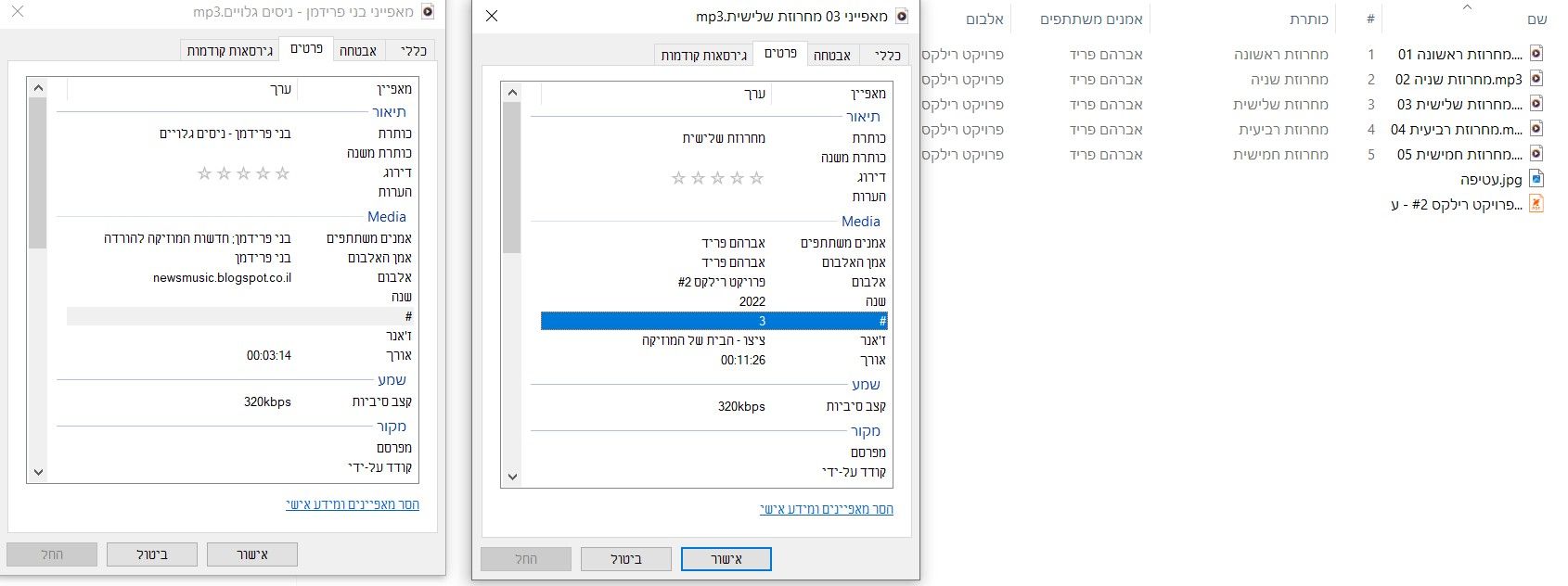The image size is (1568, 586).
Task: Click the scroll-up arrow in the 03 מחרוזת שלישית details list
Action: point(512,93)
